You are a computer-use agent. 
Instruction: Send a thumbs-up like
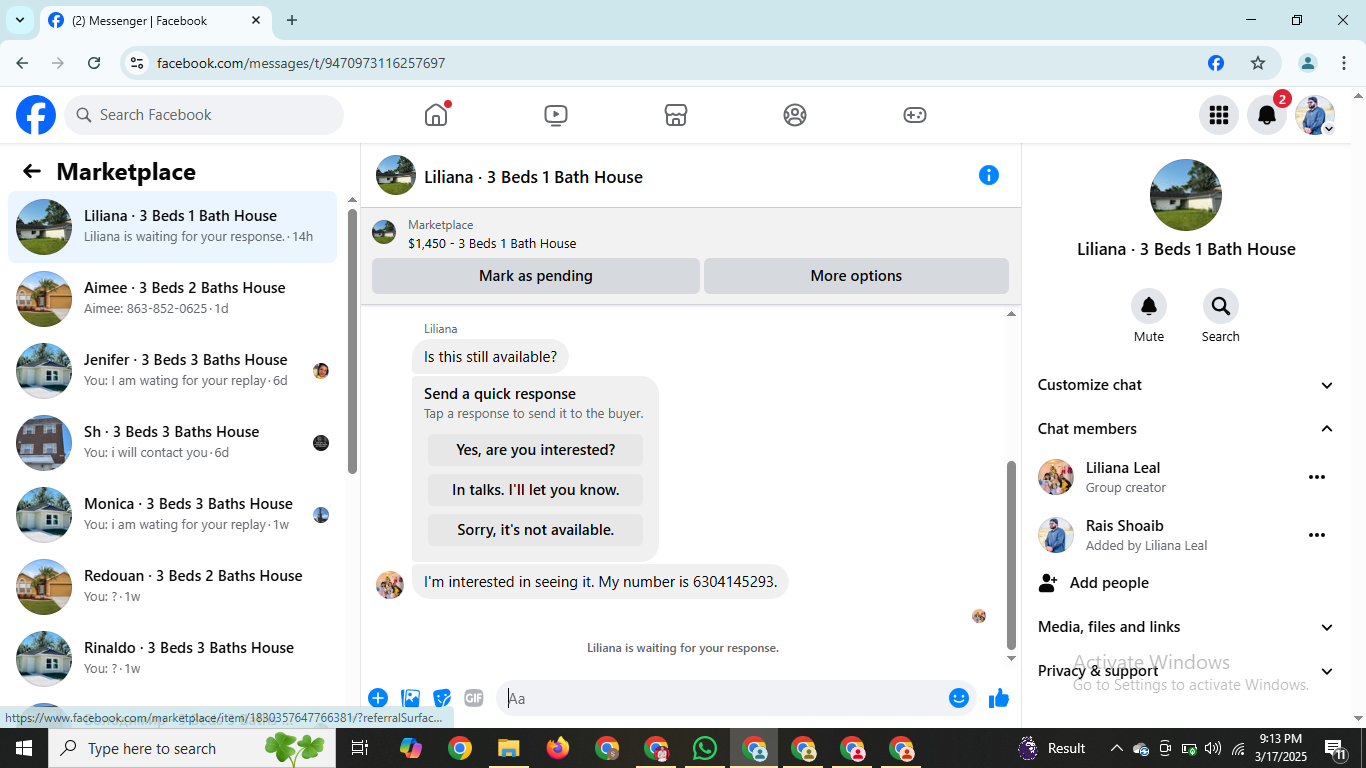[999, 698]
